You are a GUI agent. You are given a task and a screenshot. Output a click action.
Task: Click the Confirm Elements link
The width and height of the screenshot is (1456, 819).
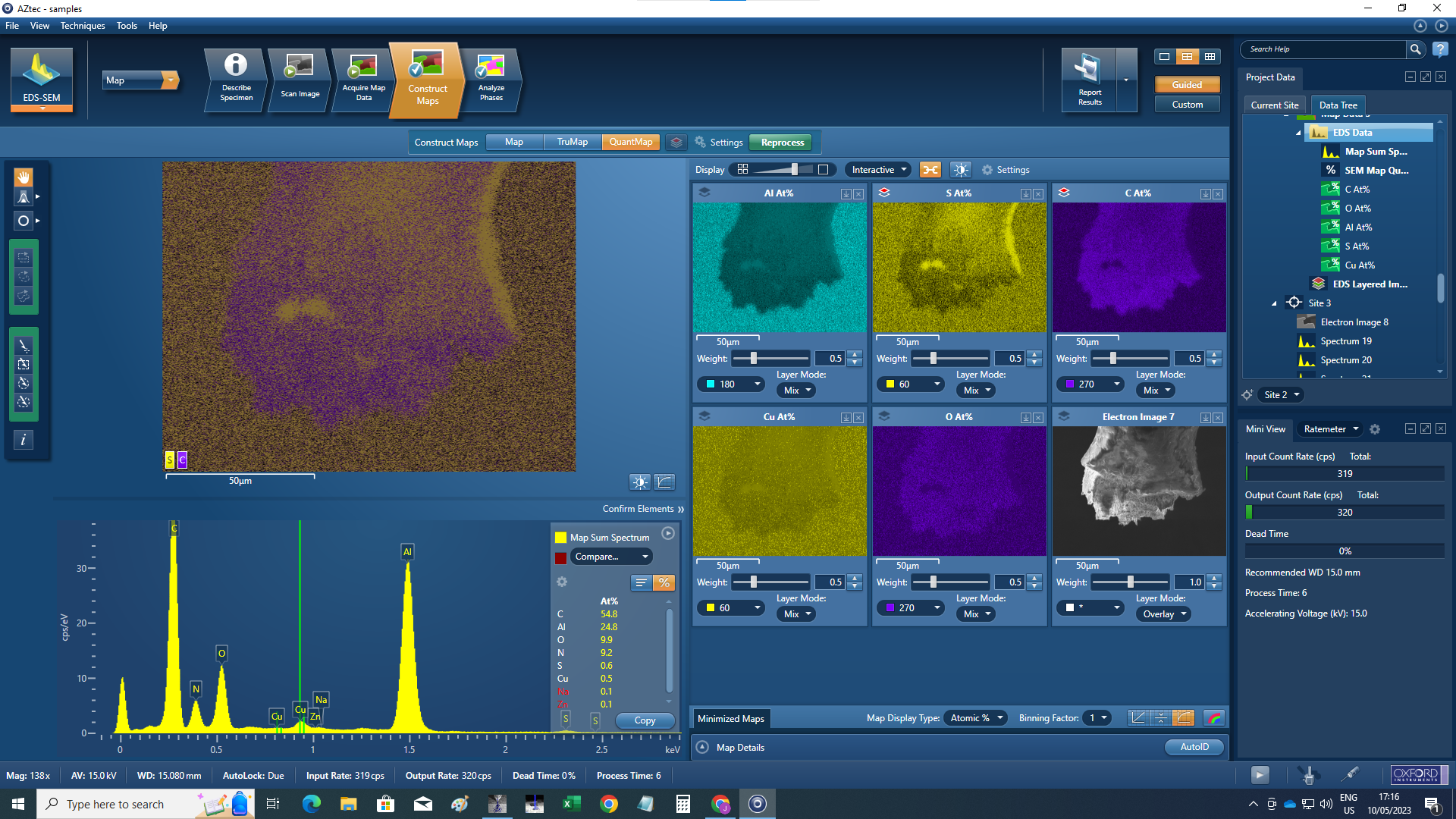[x=642, y=509]
